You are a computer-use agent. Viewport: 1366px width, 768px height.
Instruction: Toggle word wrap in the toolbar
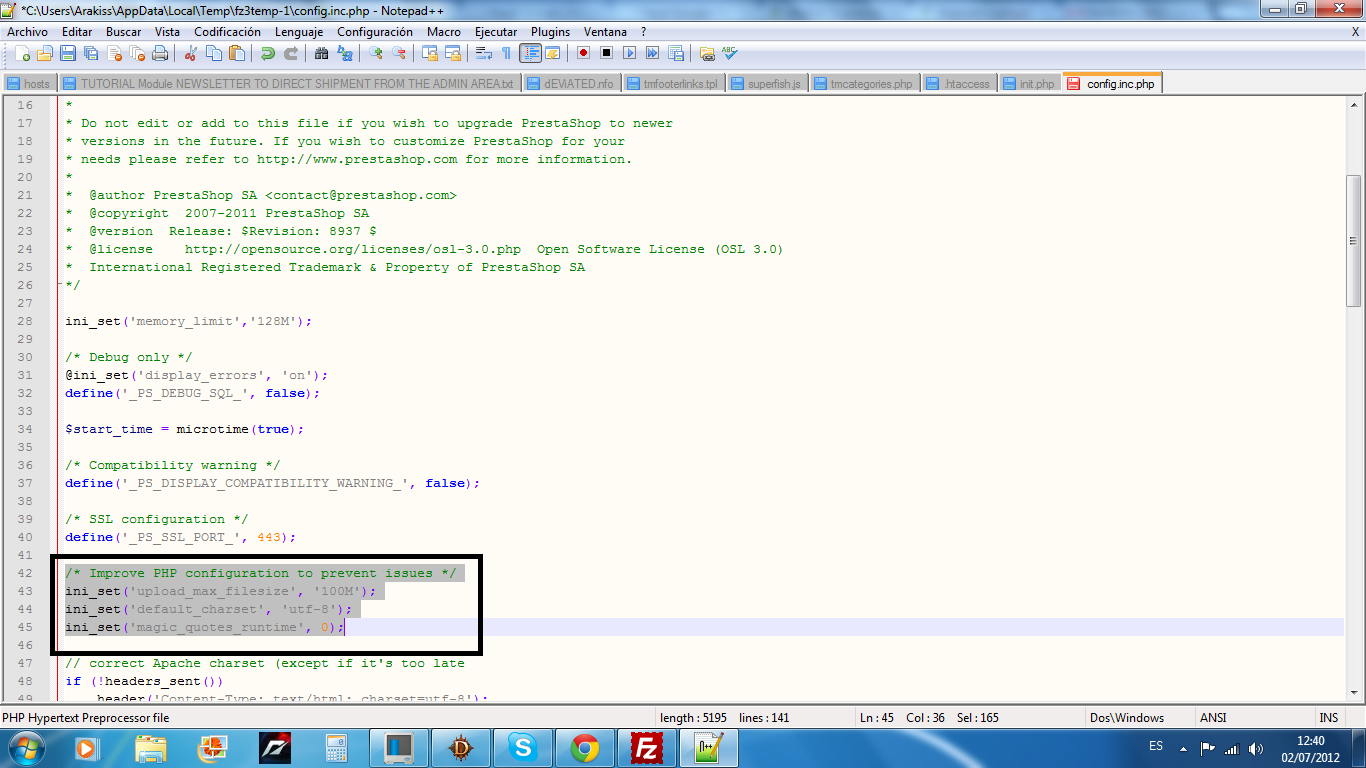483,53
